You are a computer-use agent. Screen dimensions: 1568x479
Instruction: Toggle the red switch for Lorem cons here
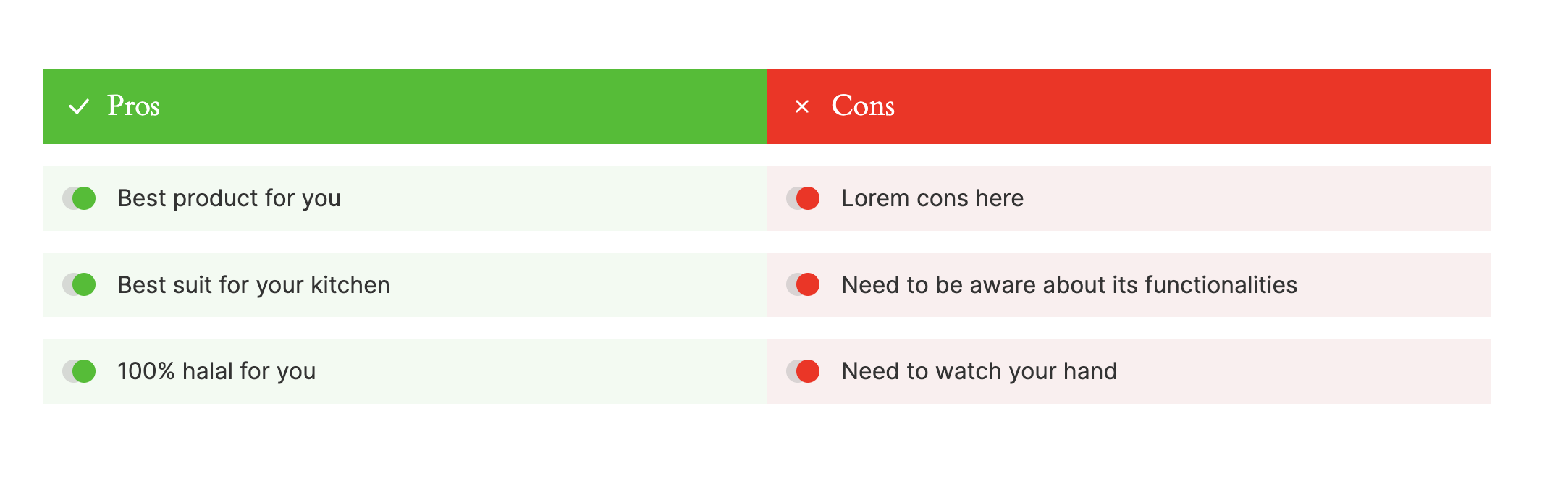coord(803,198)
